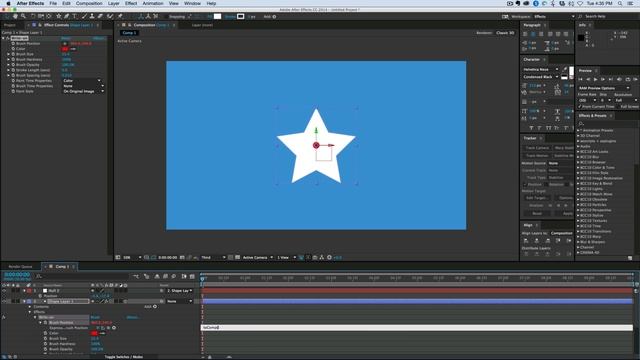Click the white Fill color swatch

(218, 16)
